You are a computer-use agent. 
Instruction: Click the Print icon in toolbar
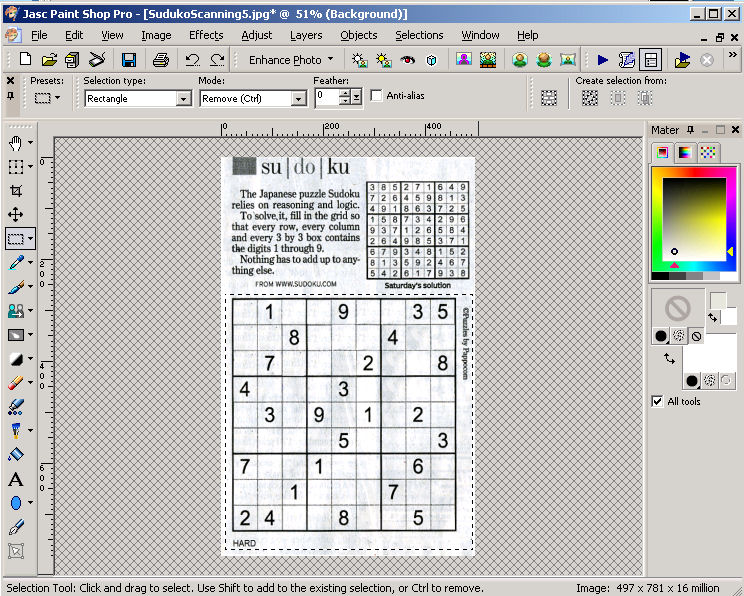click(x=160, y=60)
